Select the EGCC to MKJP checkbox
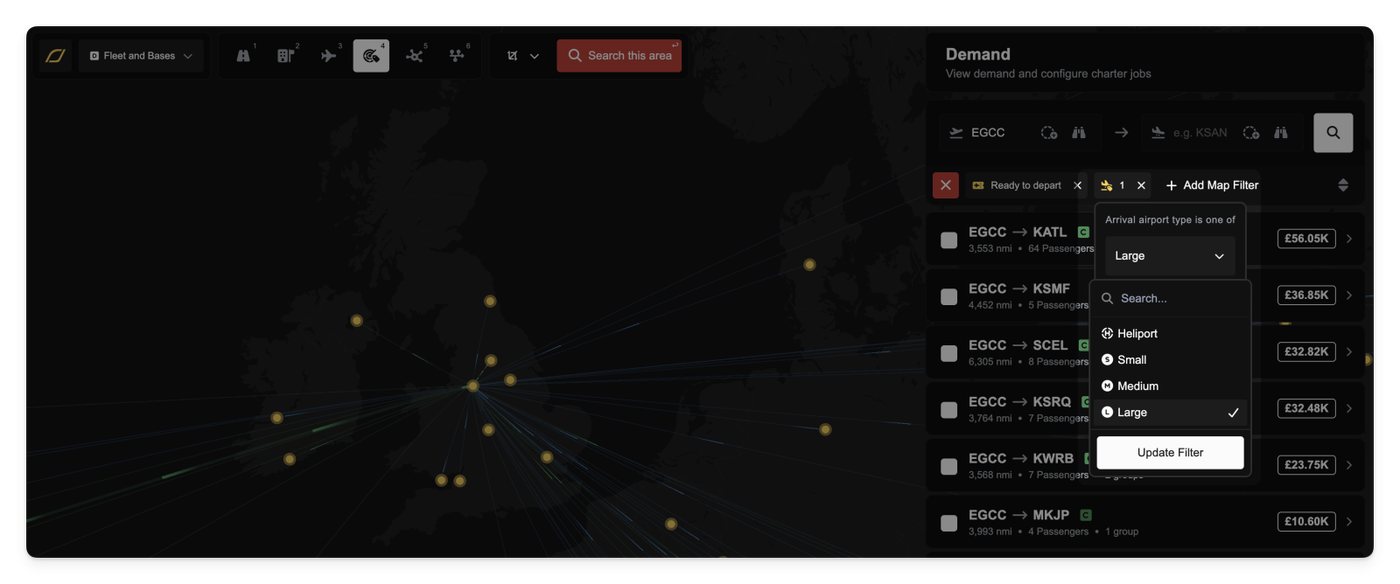This screenshot has height=584, width=1400. [949, 522]
